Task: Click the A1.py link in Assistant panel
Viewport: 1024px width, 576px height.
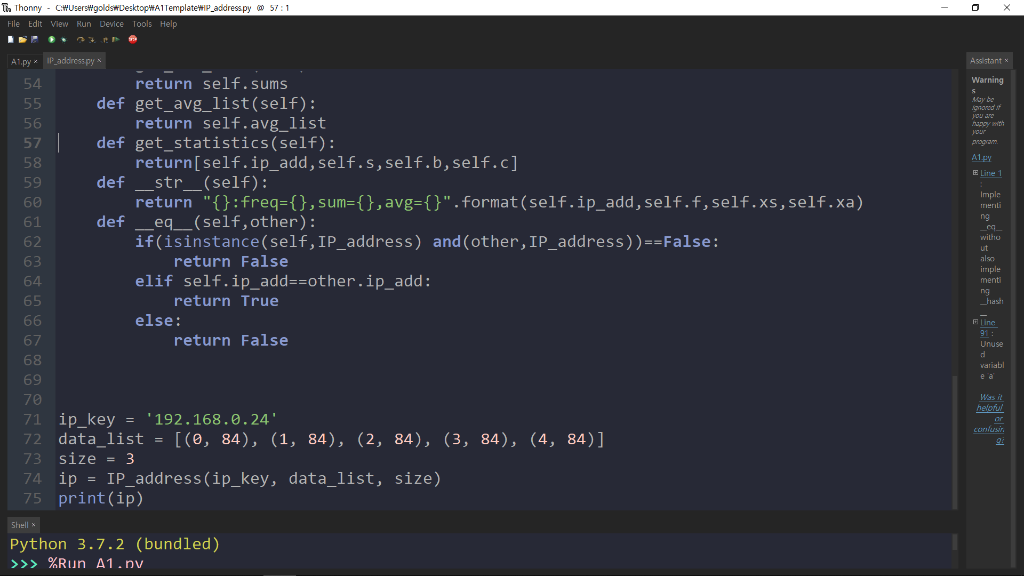Action: [981, 157]
